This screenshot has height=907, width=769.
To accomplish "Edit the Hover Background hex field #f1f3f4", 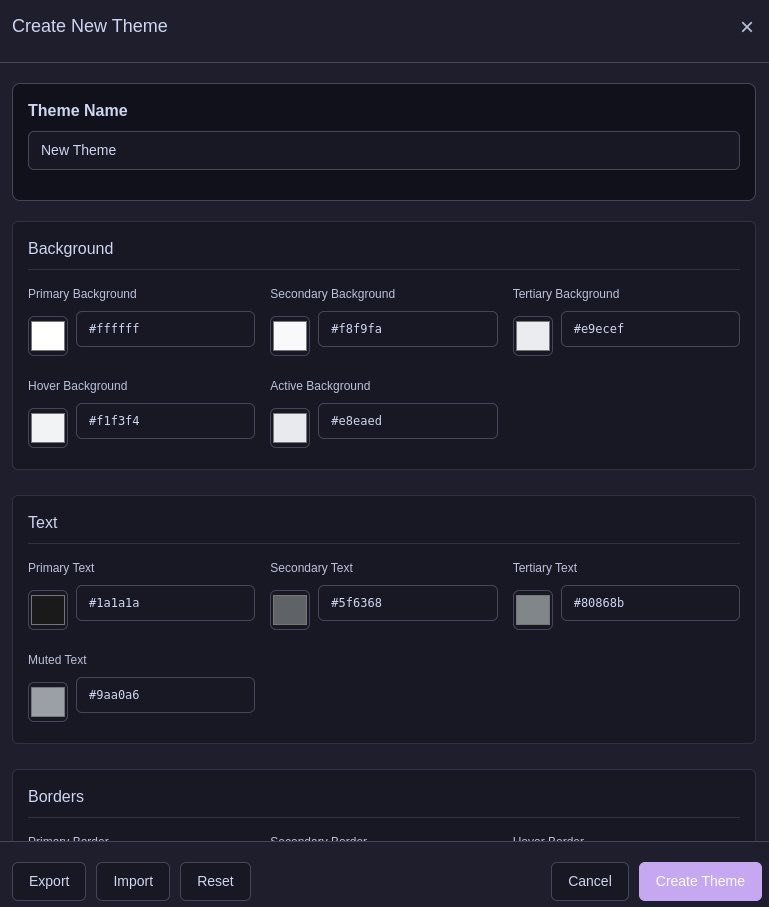I will click(165, 421).
